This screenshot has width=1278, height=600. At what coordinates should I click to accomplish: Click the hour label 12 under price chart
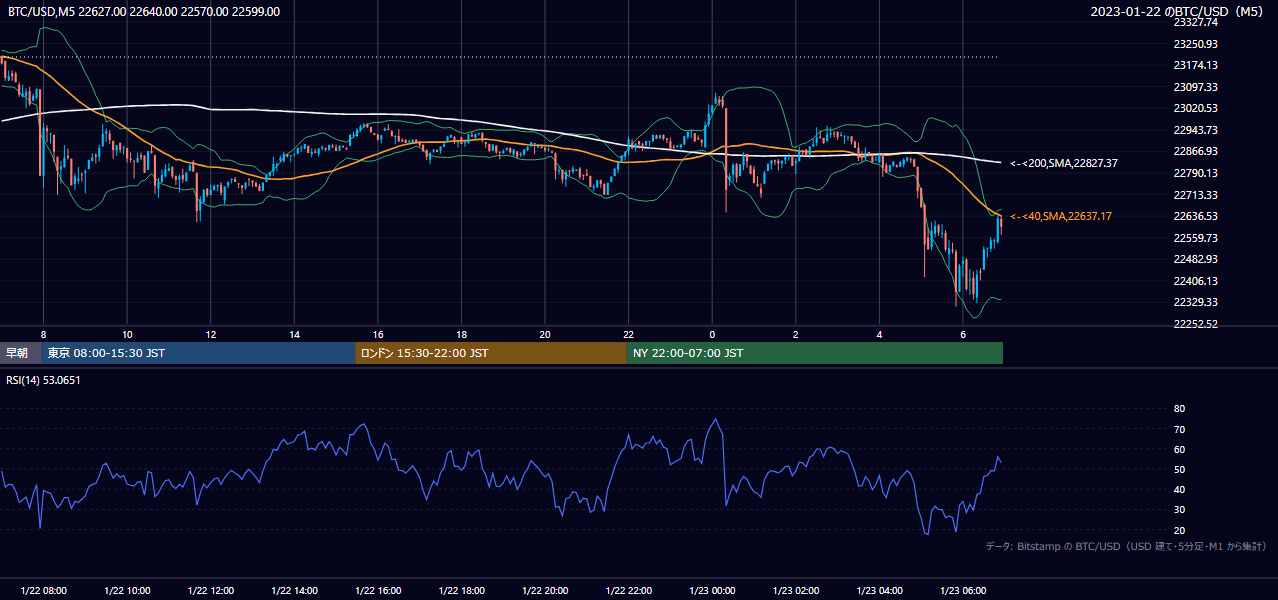(211, 334)
